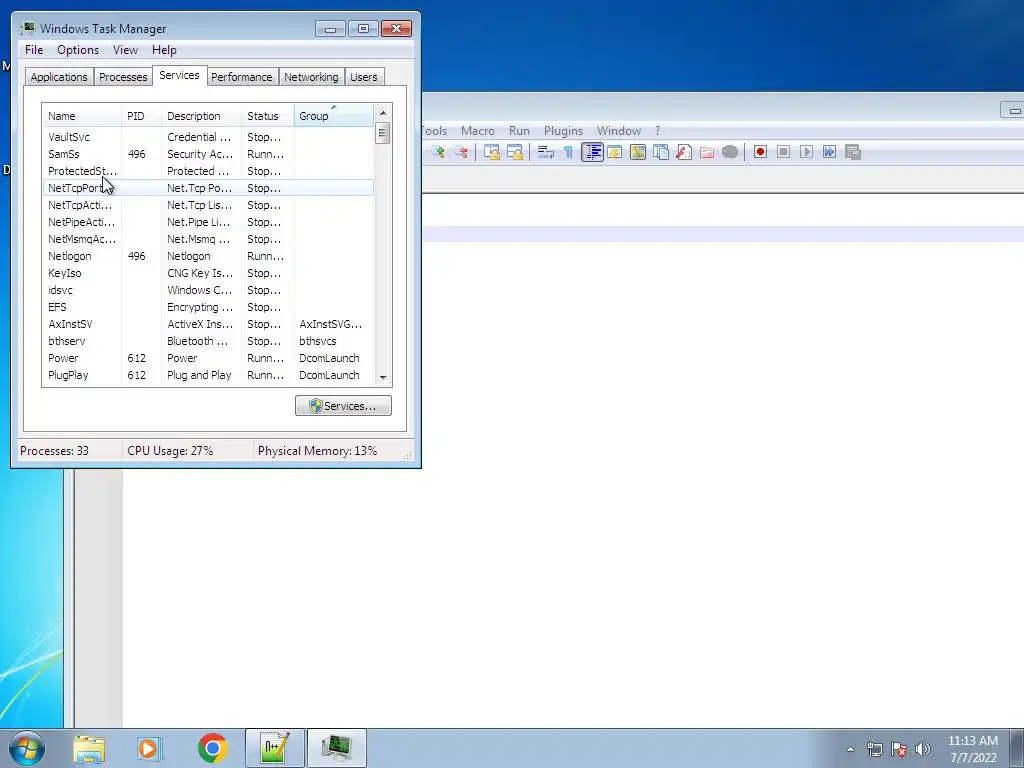Open Action Center flag tray icon
Viewport: 1024px width, 768px height.
pyautogui.click(x=899, y=749)
